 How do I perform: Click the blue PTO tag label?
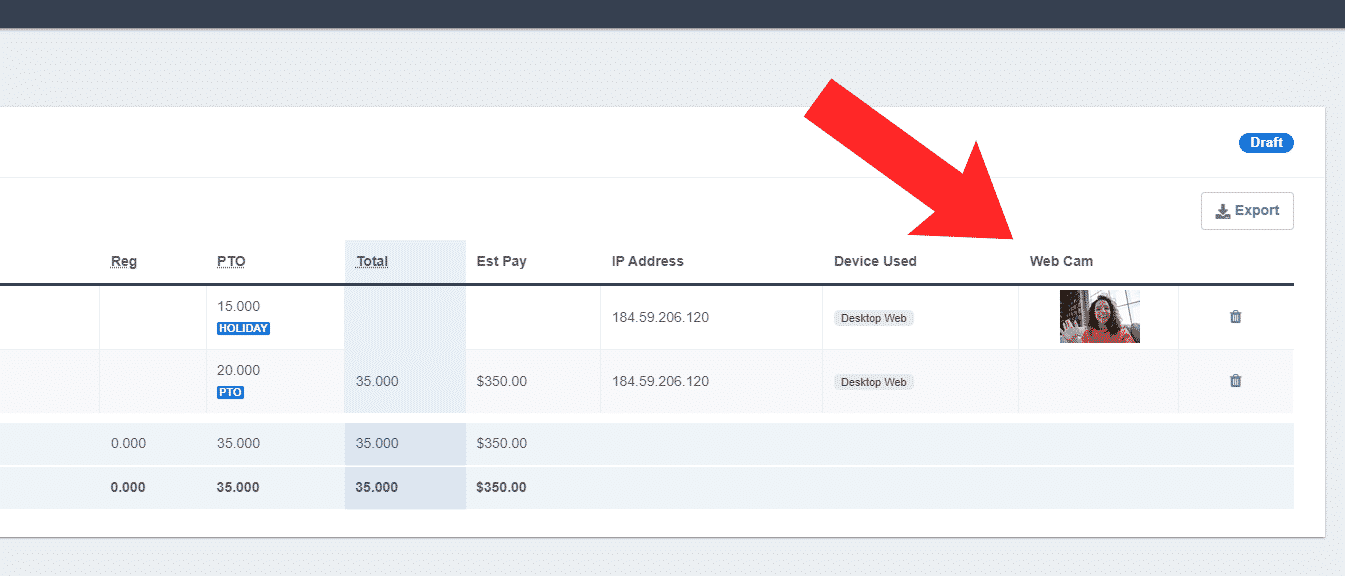coord(230,392)
